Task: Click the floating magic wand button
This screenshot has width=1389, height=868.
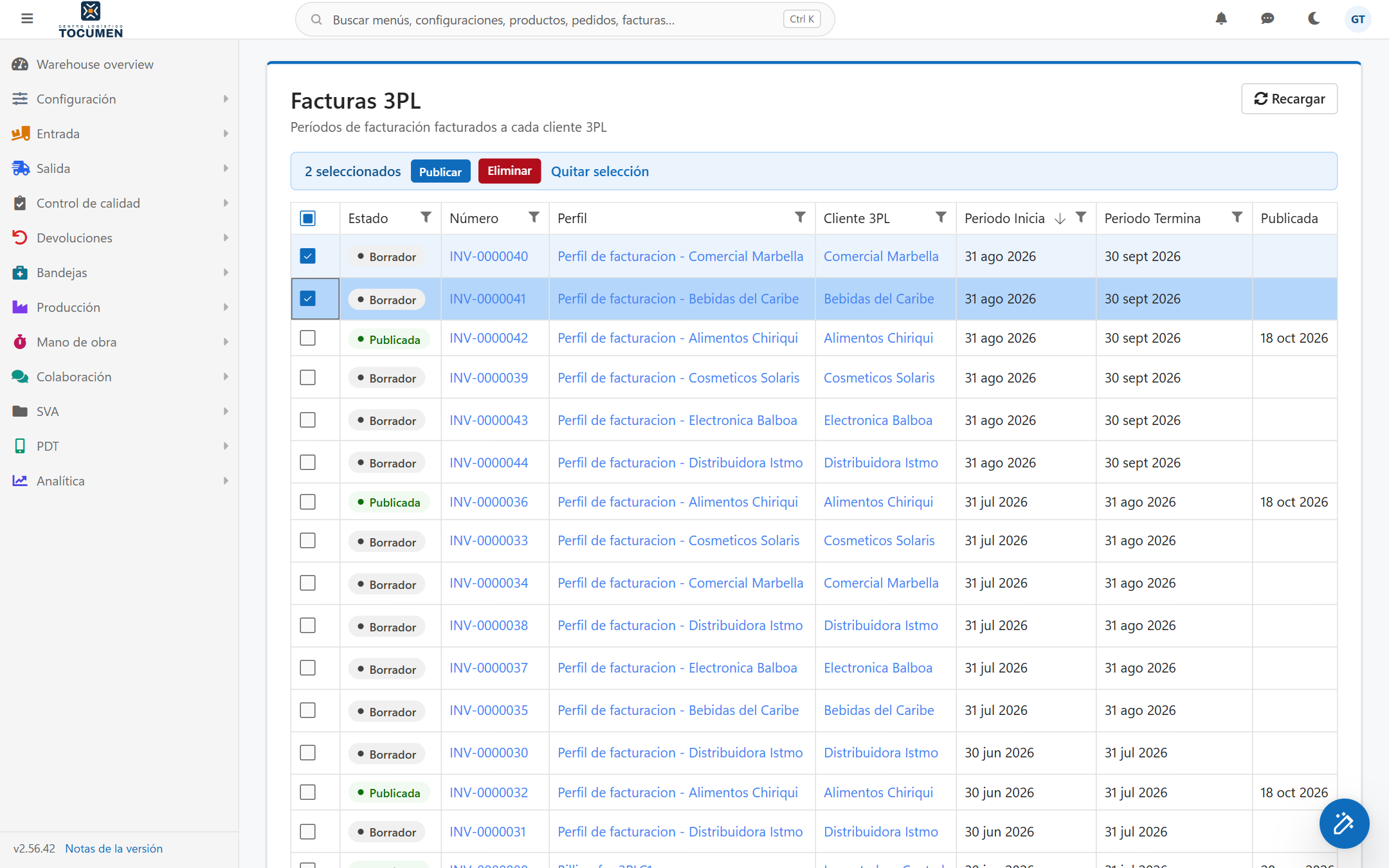Action: 1344,823
